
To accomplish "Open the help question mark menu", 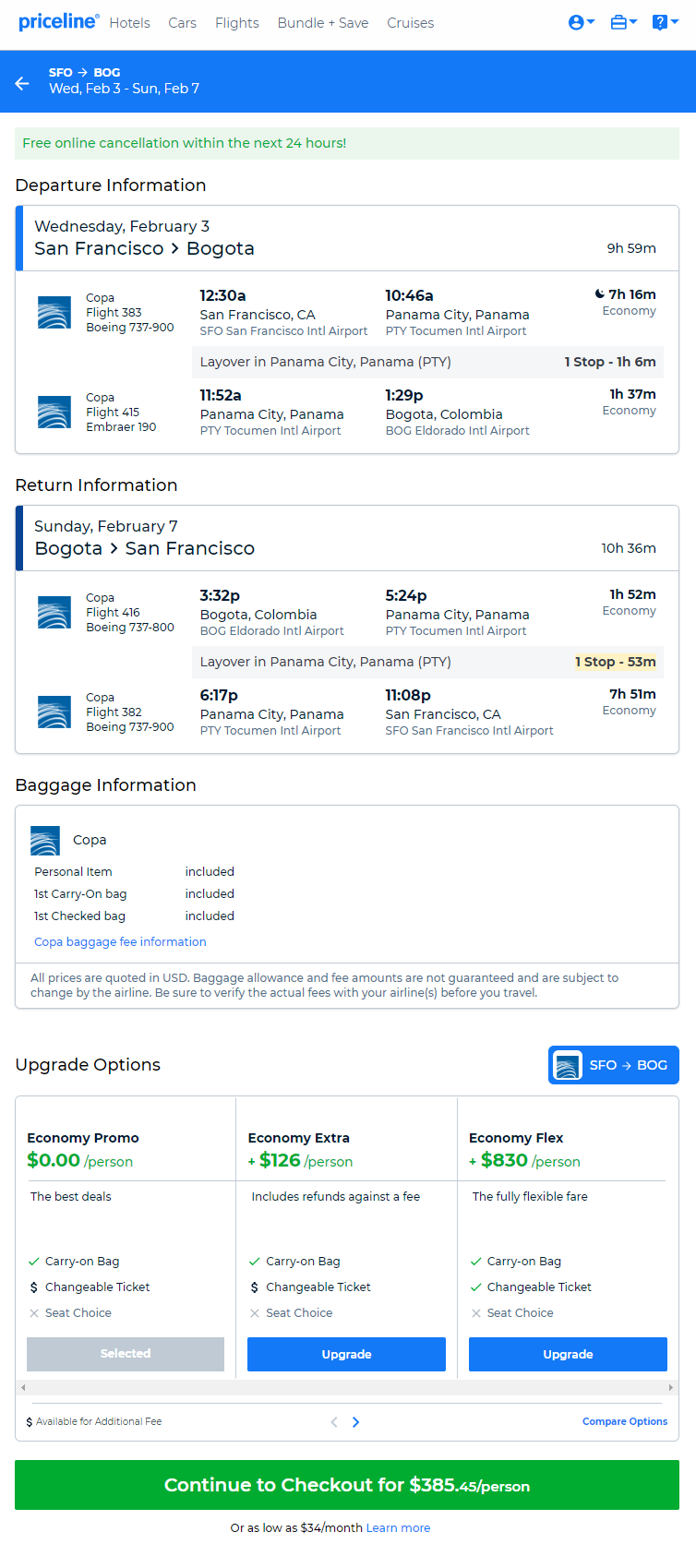I will 666,22.
